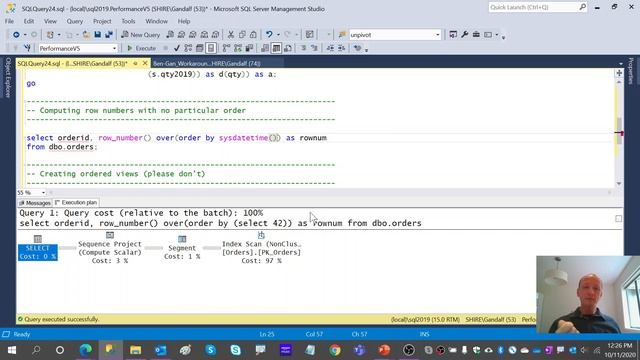Select Results to Grid mode
Image resolution: width=640 pixels, height=360 pixels.
(x=276, y=48)
